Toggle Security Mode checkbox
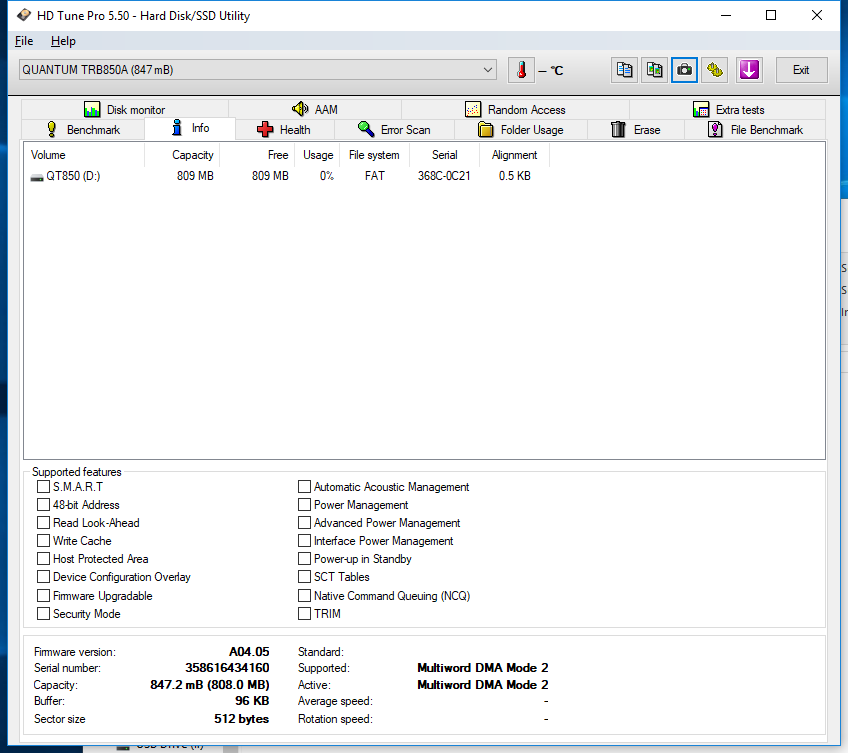This screenshot has width=848, height=753. [x=43, y=613]
